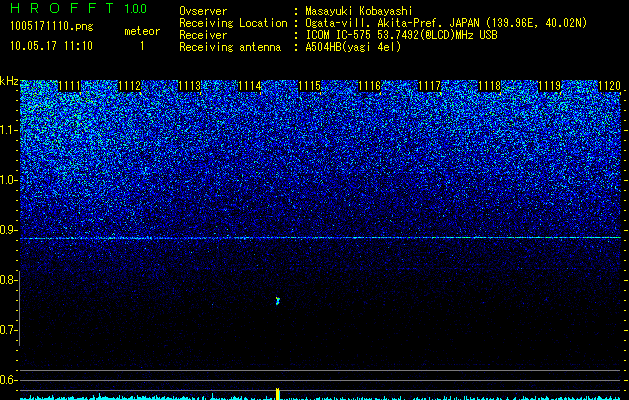Image resolution: width=629 pixels, height=400 pixels.
Task: Click the date stamp 10.05.17 11:10
Action: coord(51,46)
